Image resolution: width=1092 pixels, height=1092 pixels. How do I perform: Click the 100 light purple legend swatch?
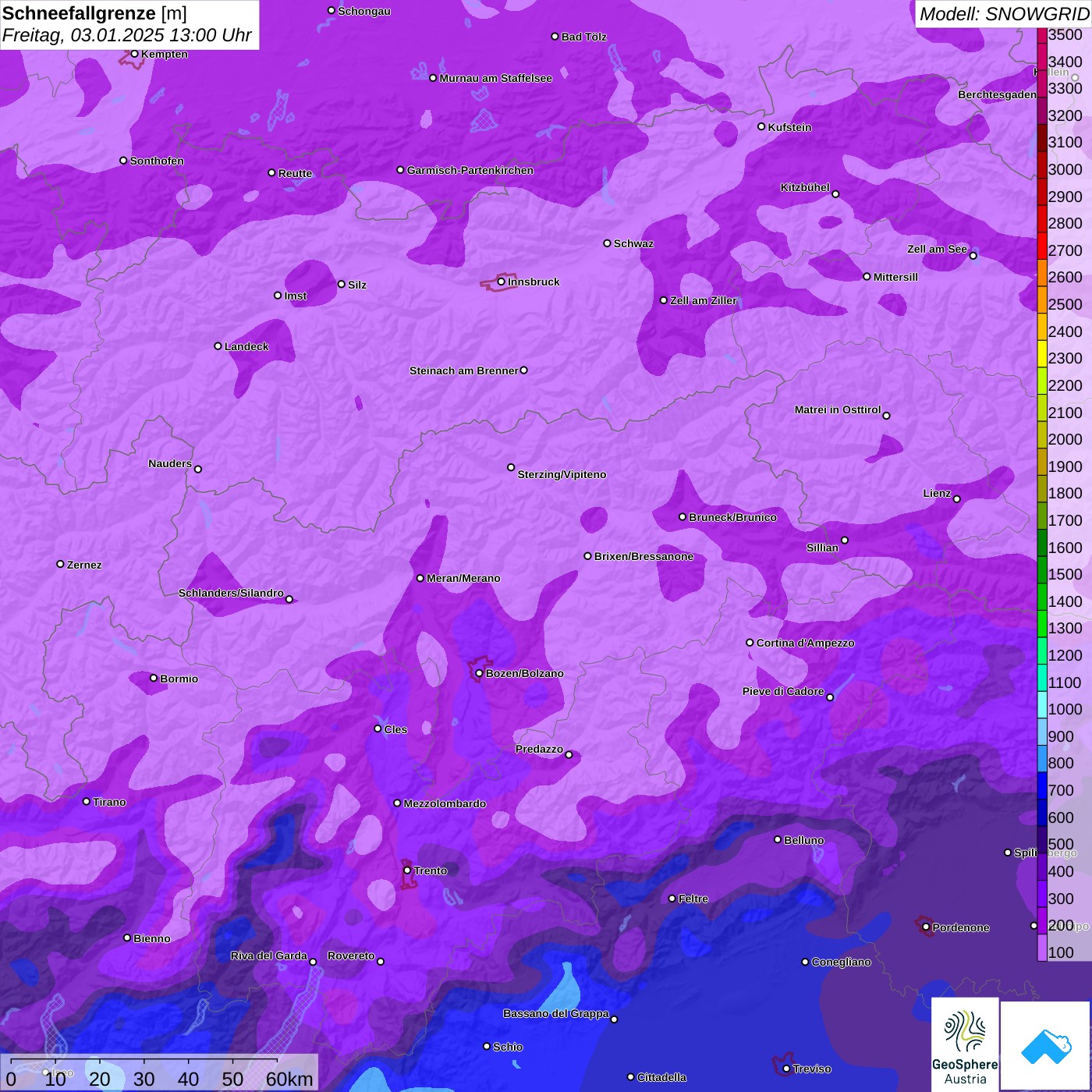tap(1042, 948)
